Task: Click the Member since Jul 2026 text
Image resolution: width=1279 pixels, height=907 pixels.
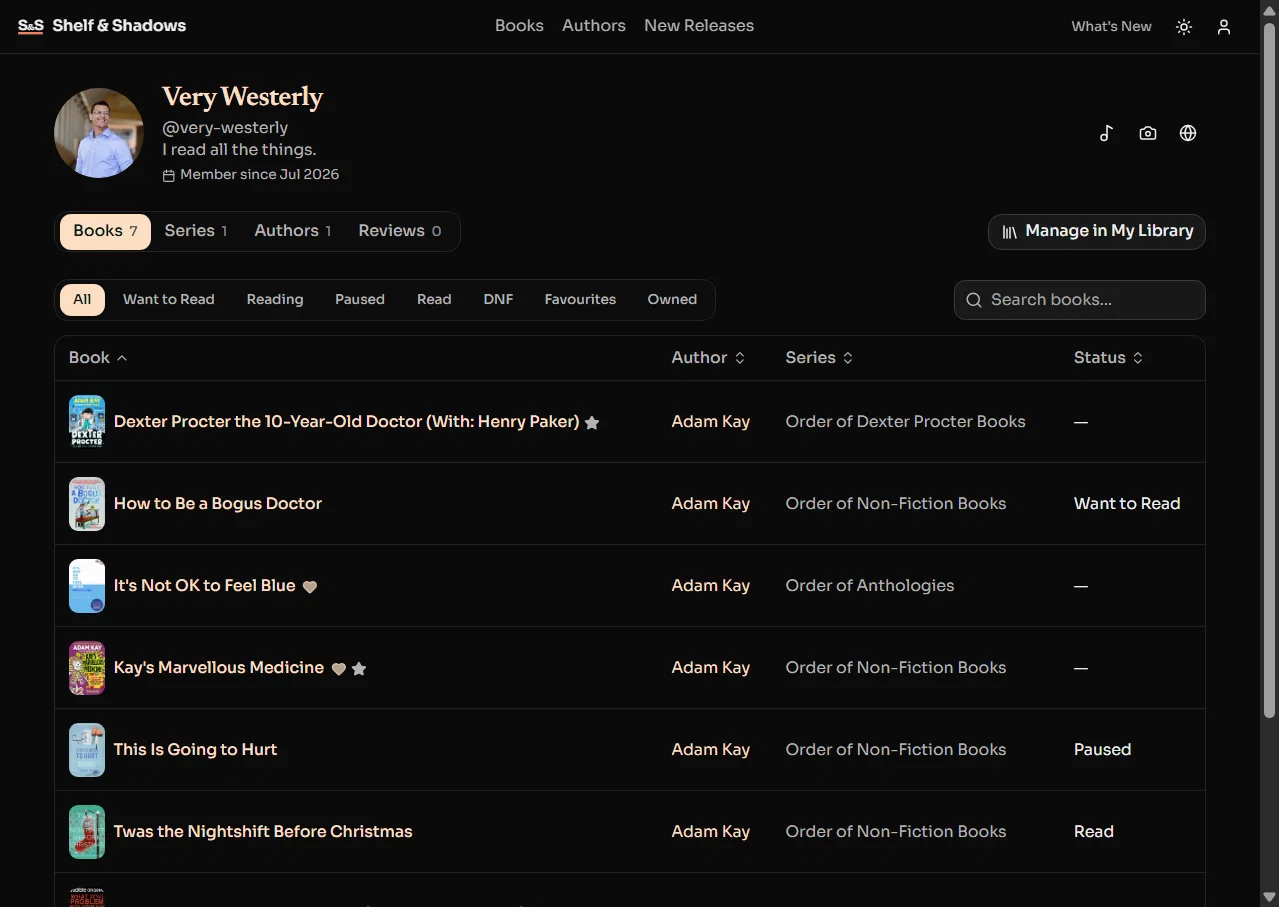Action: coord(259,175)
